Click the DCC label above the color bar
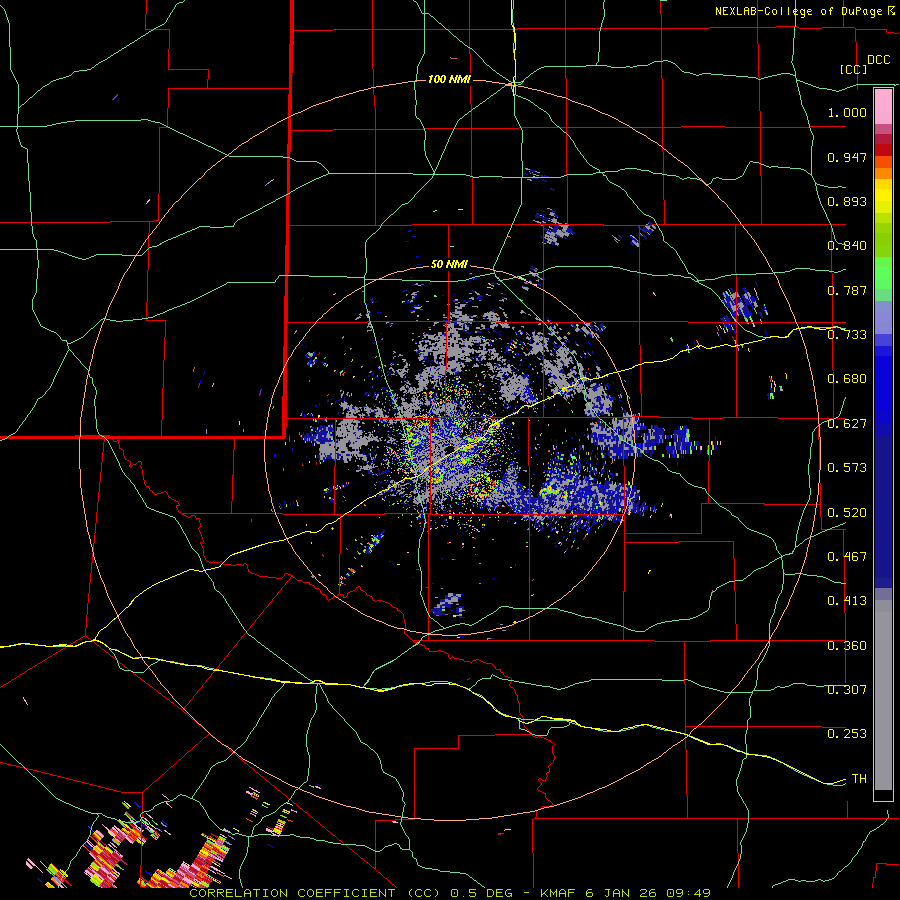The height and width of the screenshot is (900, 900). click(878, 59)
